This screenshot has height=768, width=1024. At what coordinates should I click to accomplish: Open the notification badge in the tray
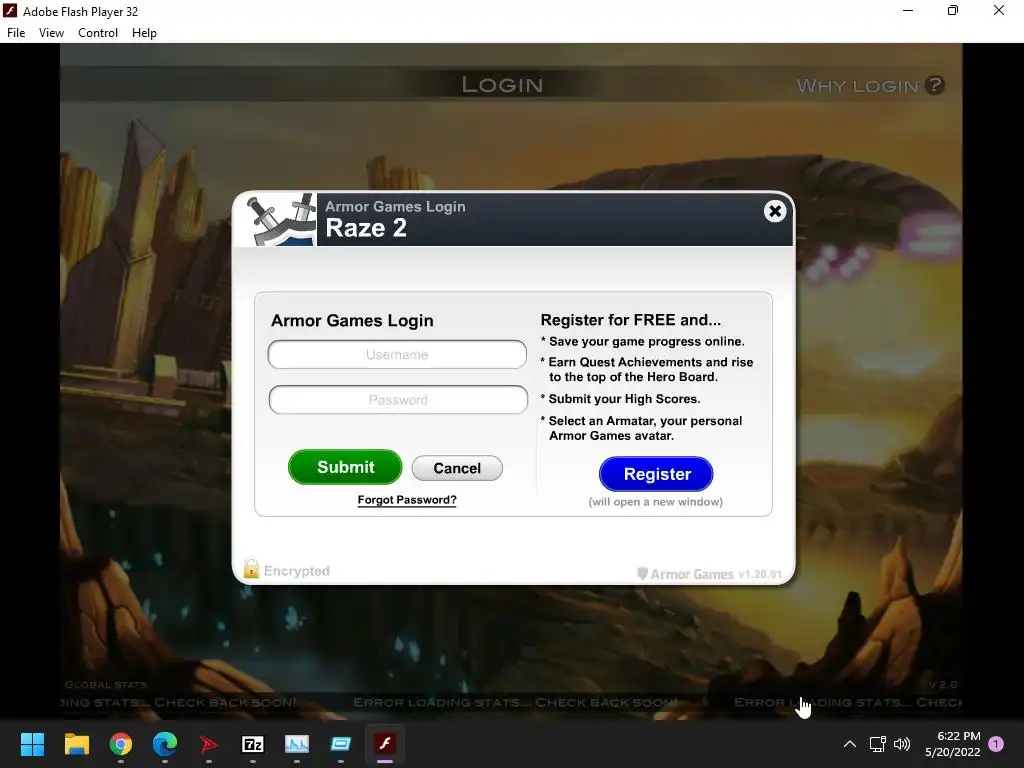(996, 744)
